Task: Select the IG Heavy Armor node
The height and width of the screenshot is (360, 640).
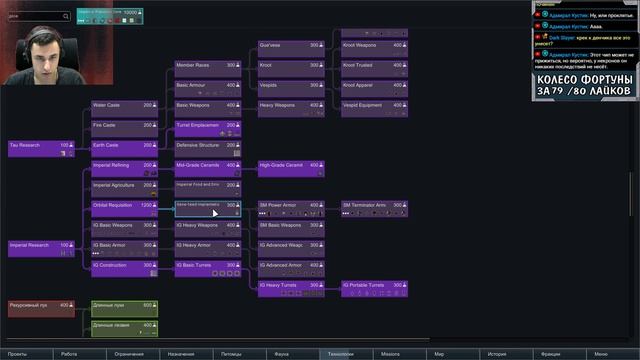Action: click(208, 249)
